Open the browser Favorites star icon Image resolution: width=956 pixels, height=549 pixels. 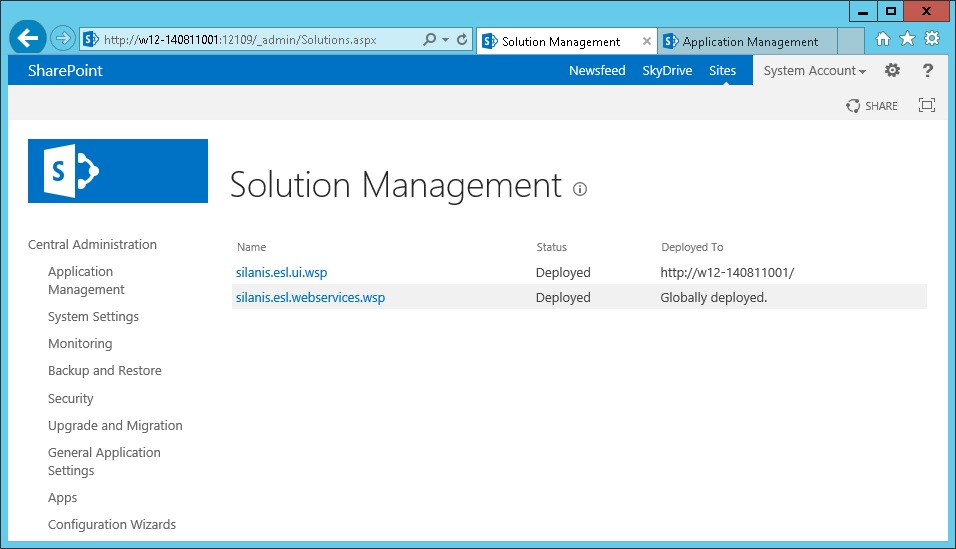click(x=907, y=39)
